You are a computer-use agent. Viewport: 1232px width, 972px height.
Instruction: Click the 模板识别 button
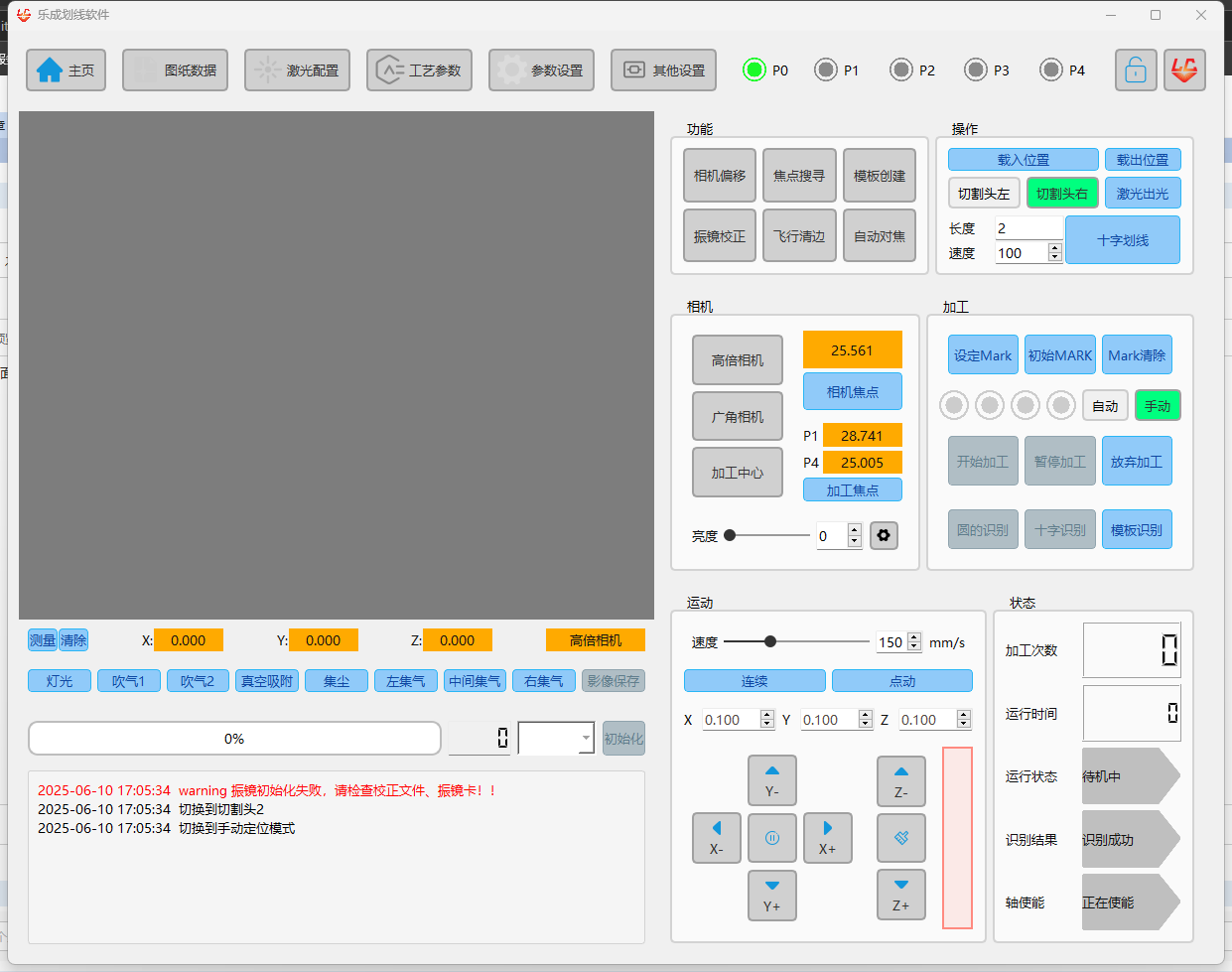click(1137, 529)
